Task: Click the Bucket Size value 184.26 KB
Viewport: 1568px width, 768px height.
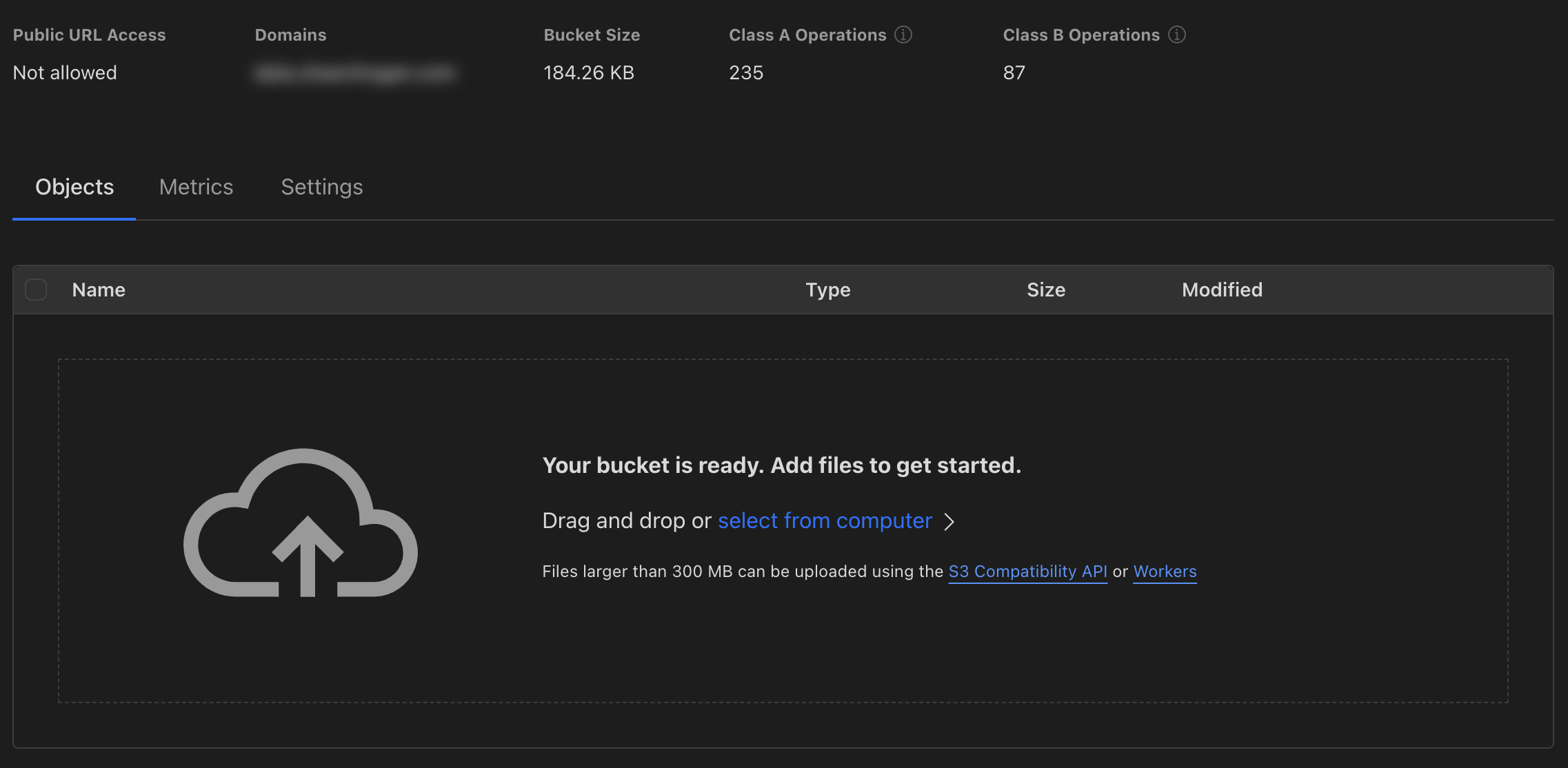Action: pos(588,73)
